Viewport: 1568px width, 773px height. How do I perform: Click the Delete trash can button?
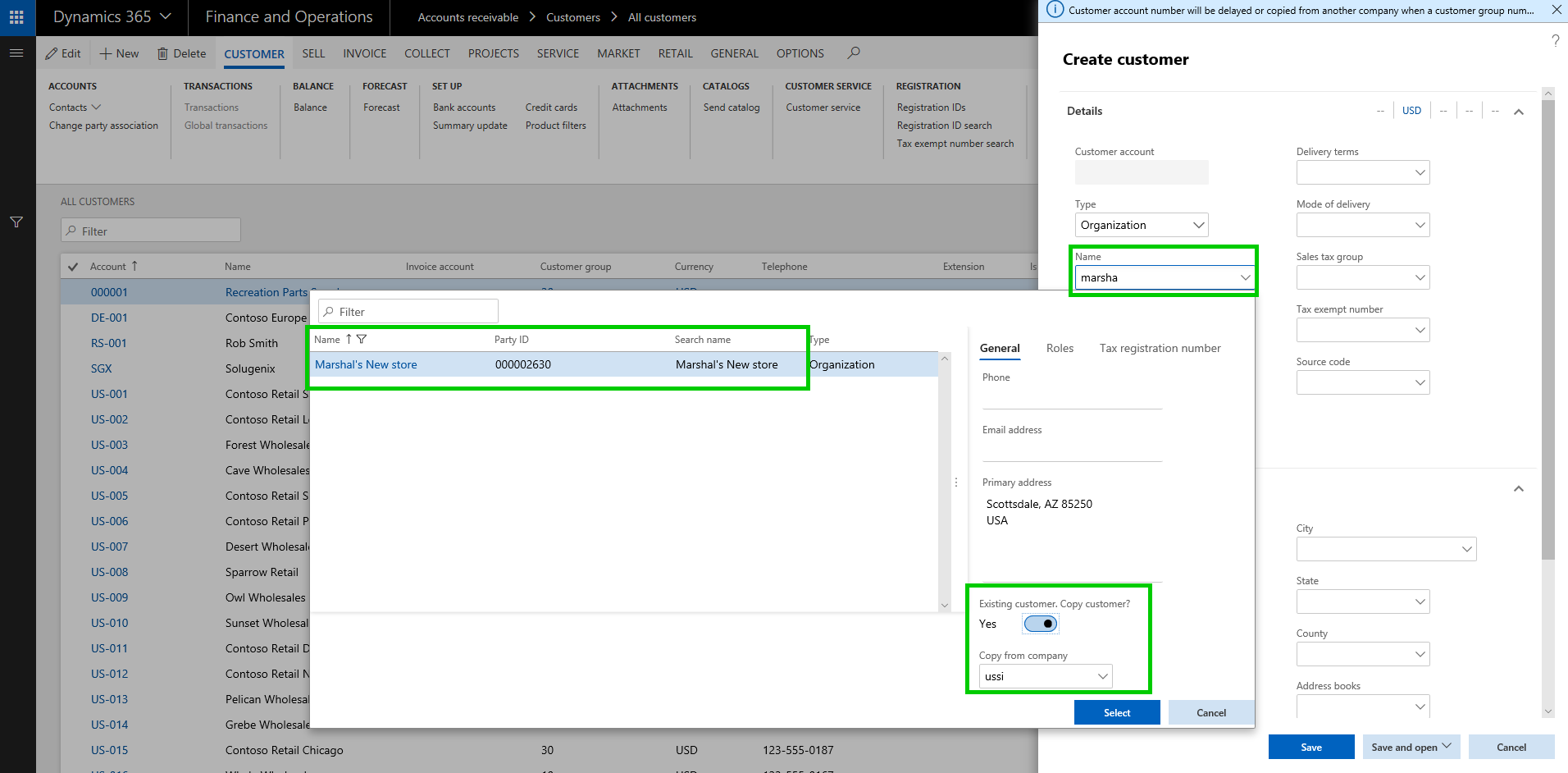point(181,53)
